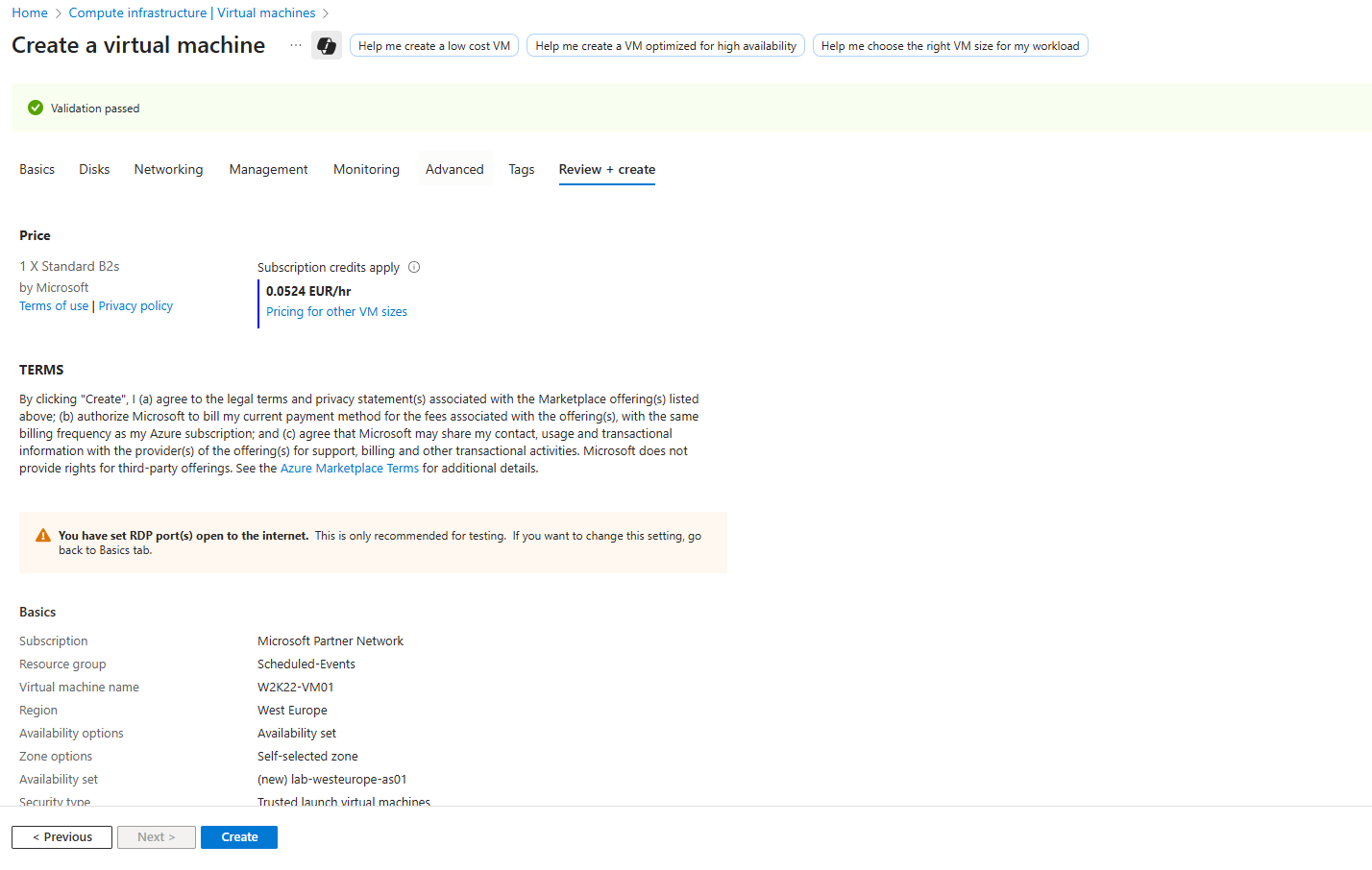
Task: Click the Validation passed message text
Action: click(x=95, y=109)
